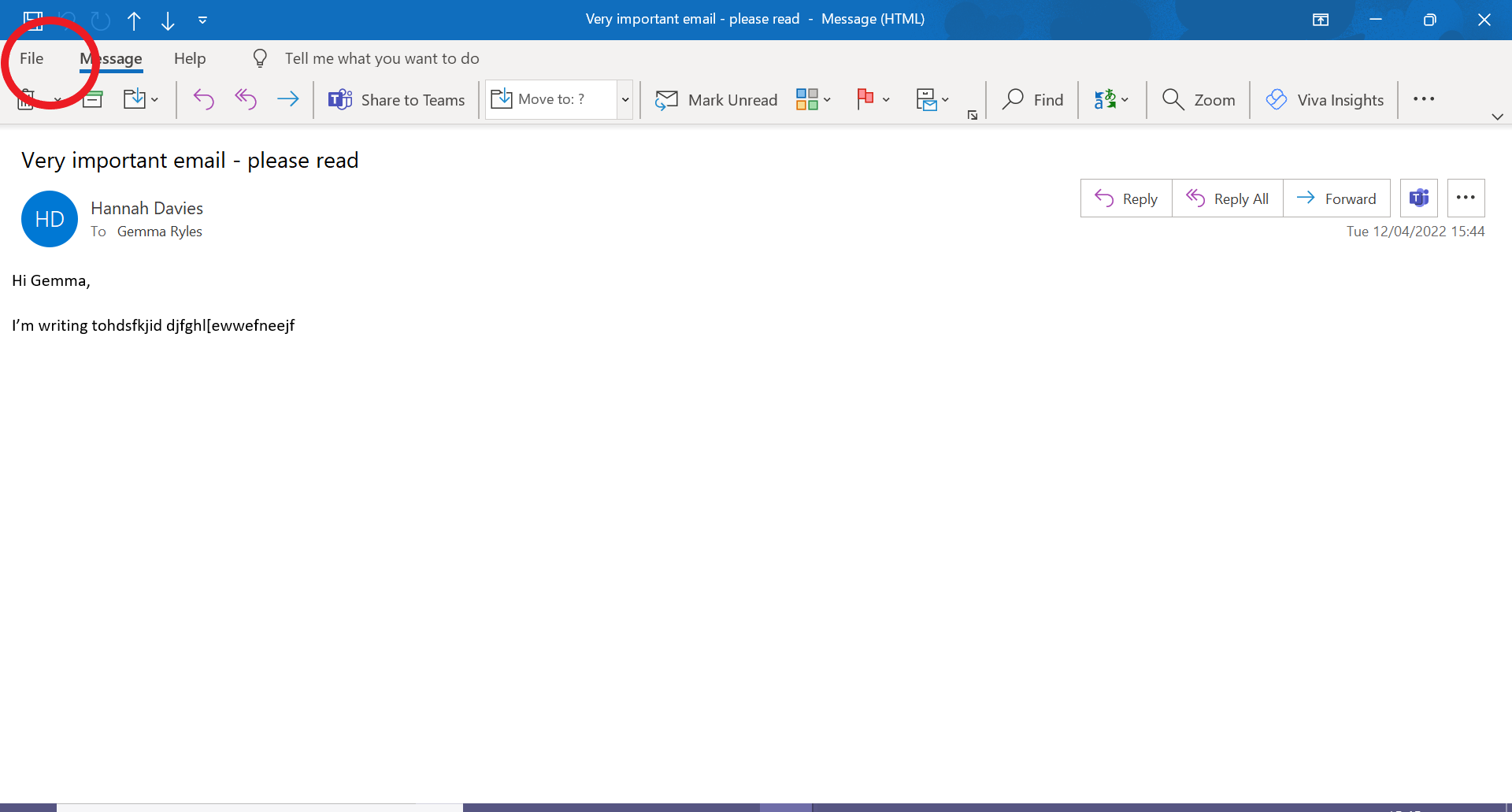Viewport: 1512px width, 812px height.
Task: Go to the previous item with the up arrow
Action: point(134,20)
